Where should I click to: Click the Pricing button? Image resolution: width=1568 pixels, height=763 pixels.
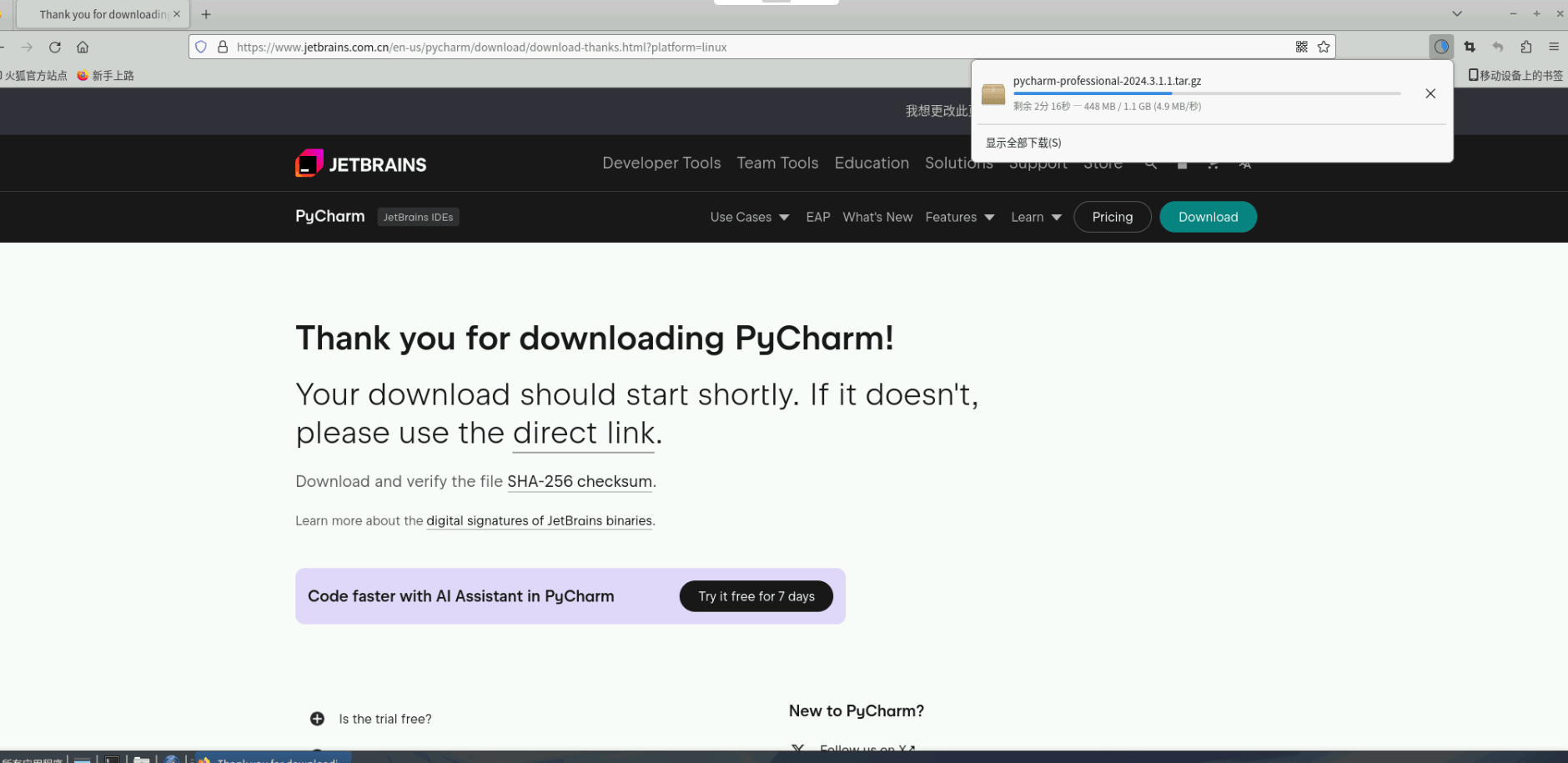pos(1113,217)
